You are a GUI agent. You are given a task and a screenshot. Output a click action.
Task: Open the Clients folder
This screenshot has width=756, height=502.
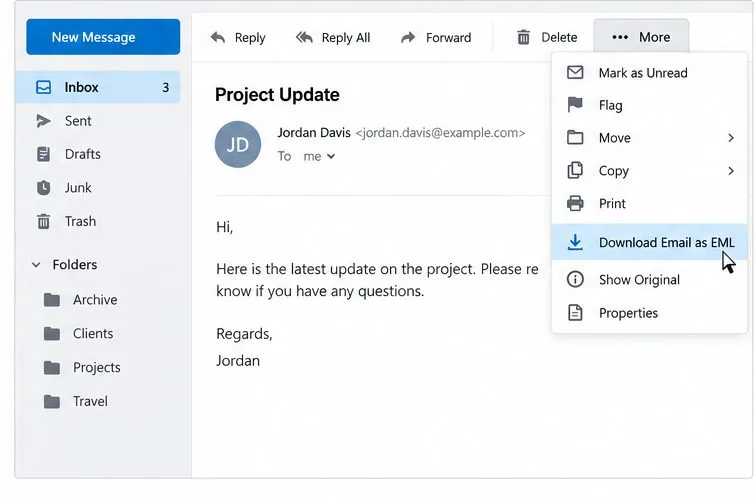tap(98, 334)
